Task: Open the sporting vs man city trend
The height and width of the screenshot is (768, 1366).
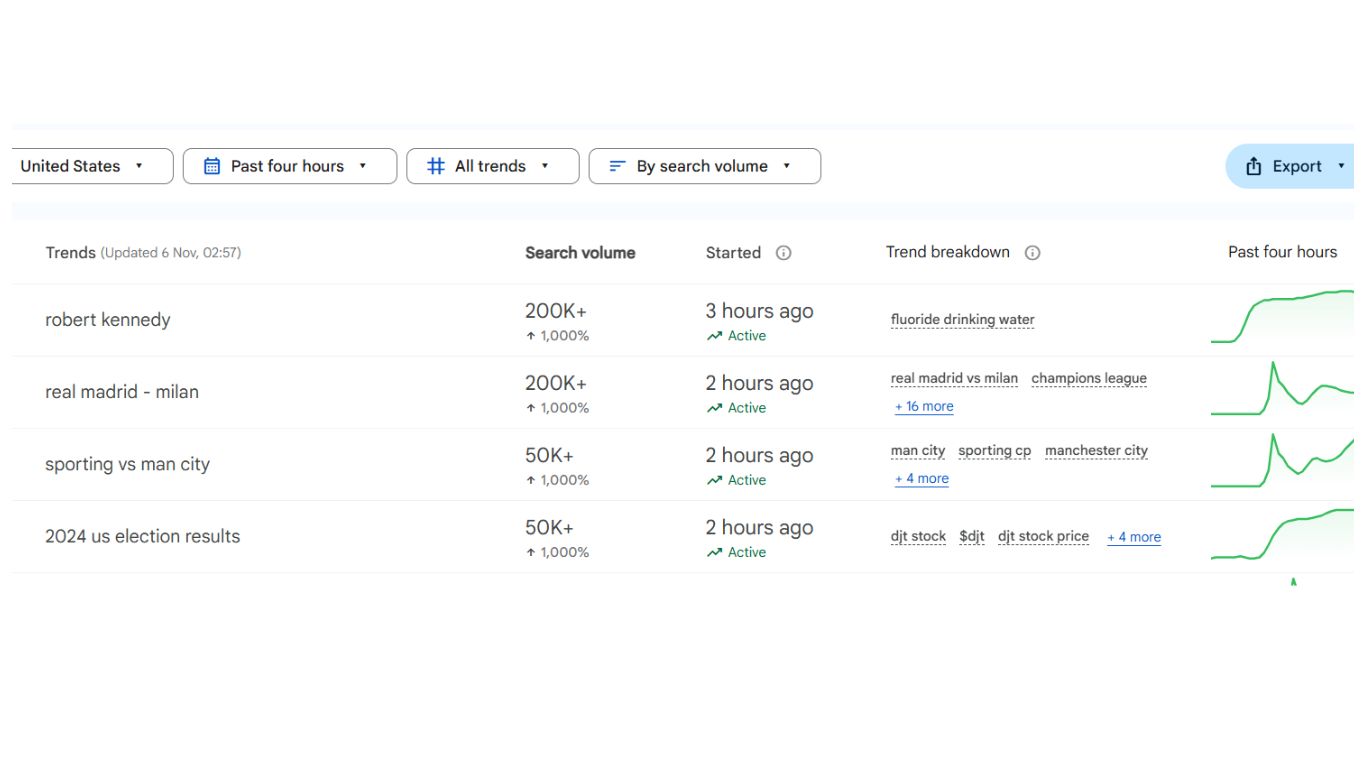Action: 127,464
